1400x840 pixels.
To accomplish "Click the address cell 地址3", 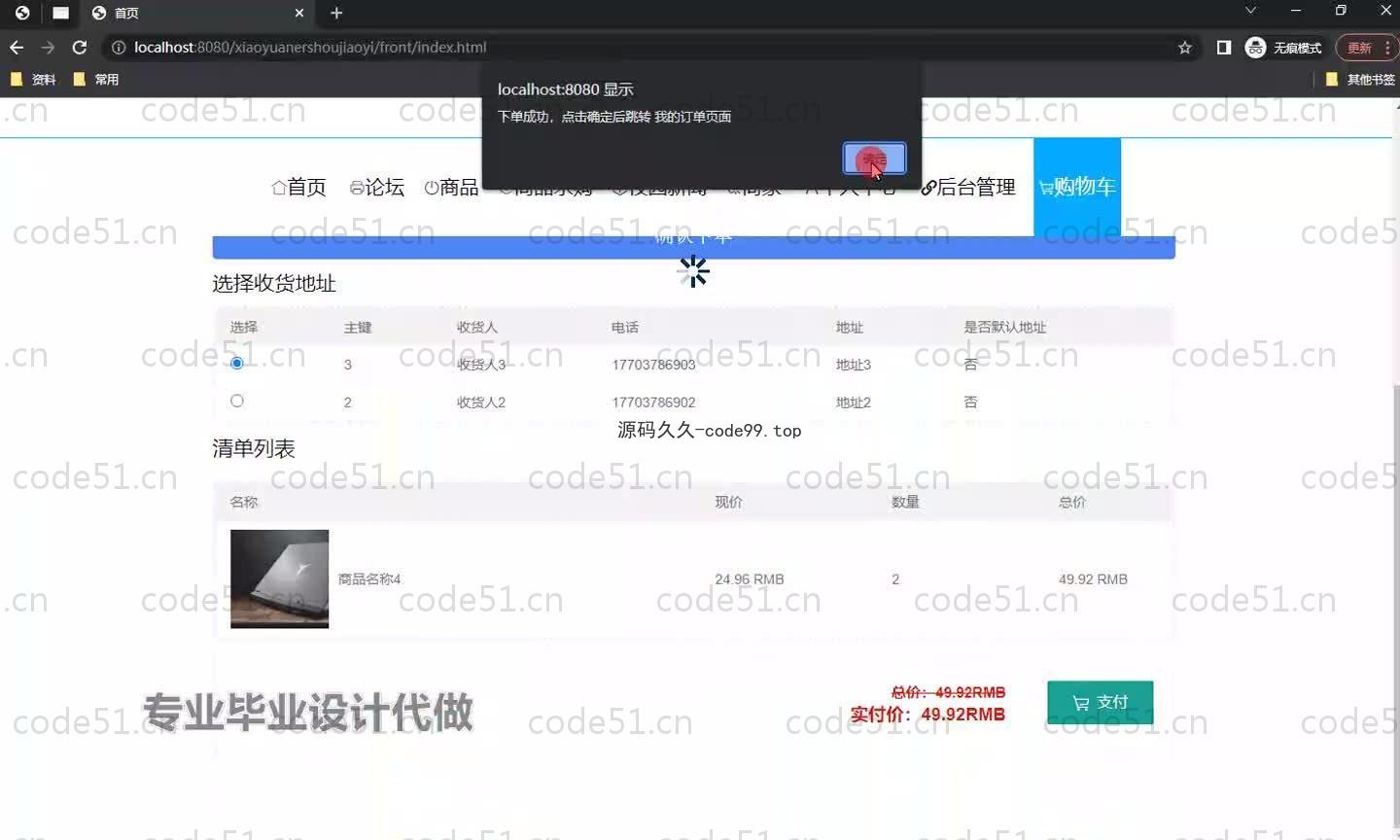I will pyautogui.click(x=854, y=365).
